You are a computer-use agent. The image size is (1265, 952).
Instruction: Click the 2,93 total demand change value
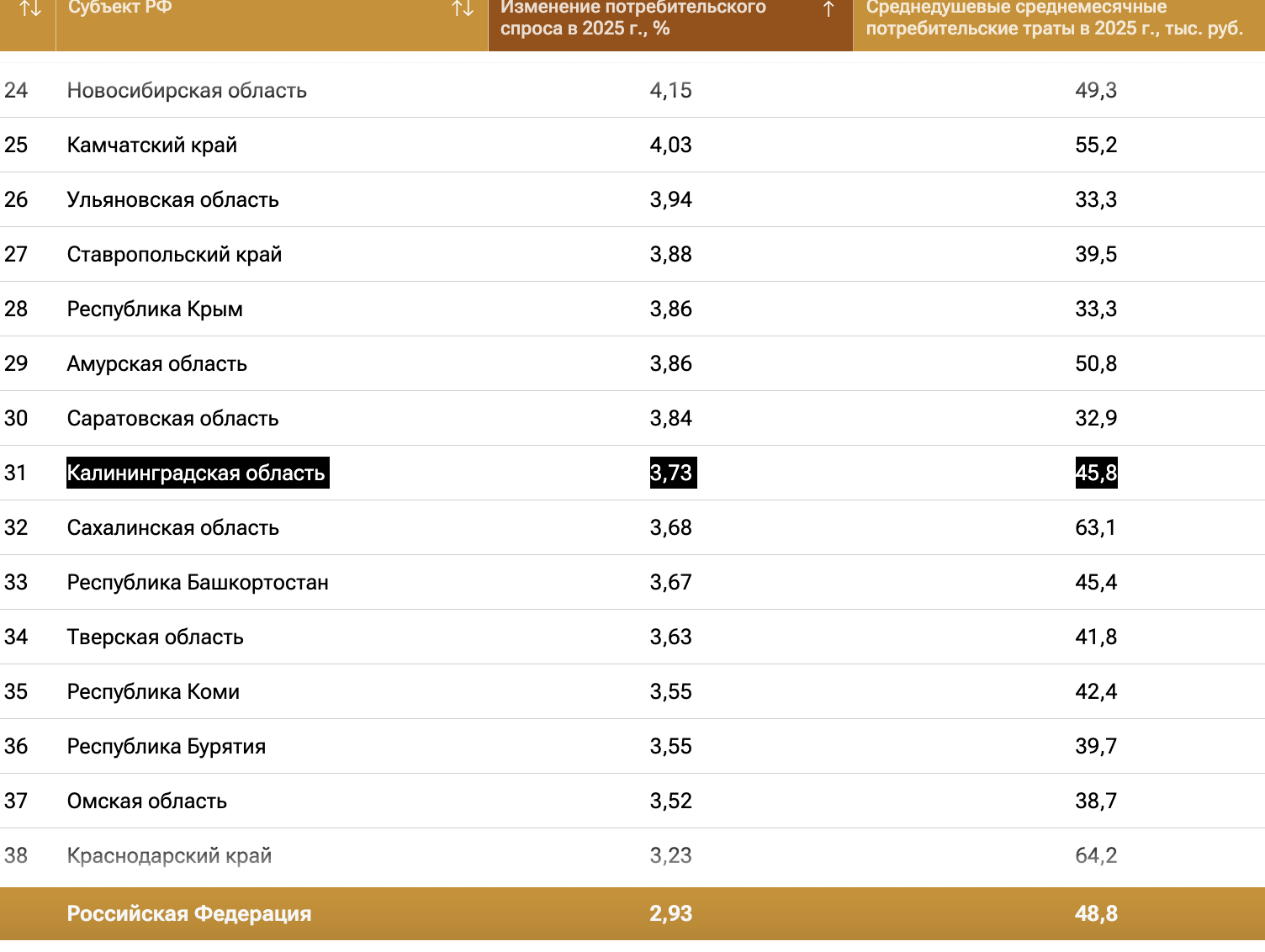tap(671, 913)
